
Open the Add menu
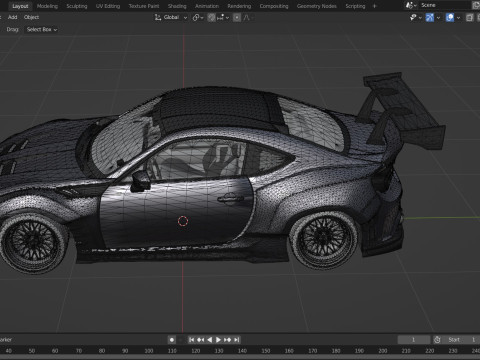pos(13,17)
